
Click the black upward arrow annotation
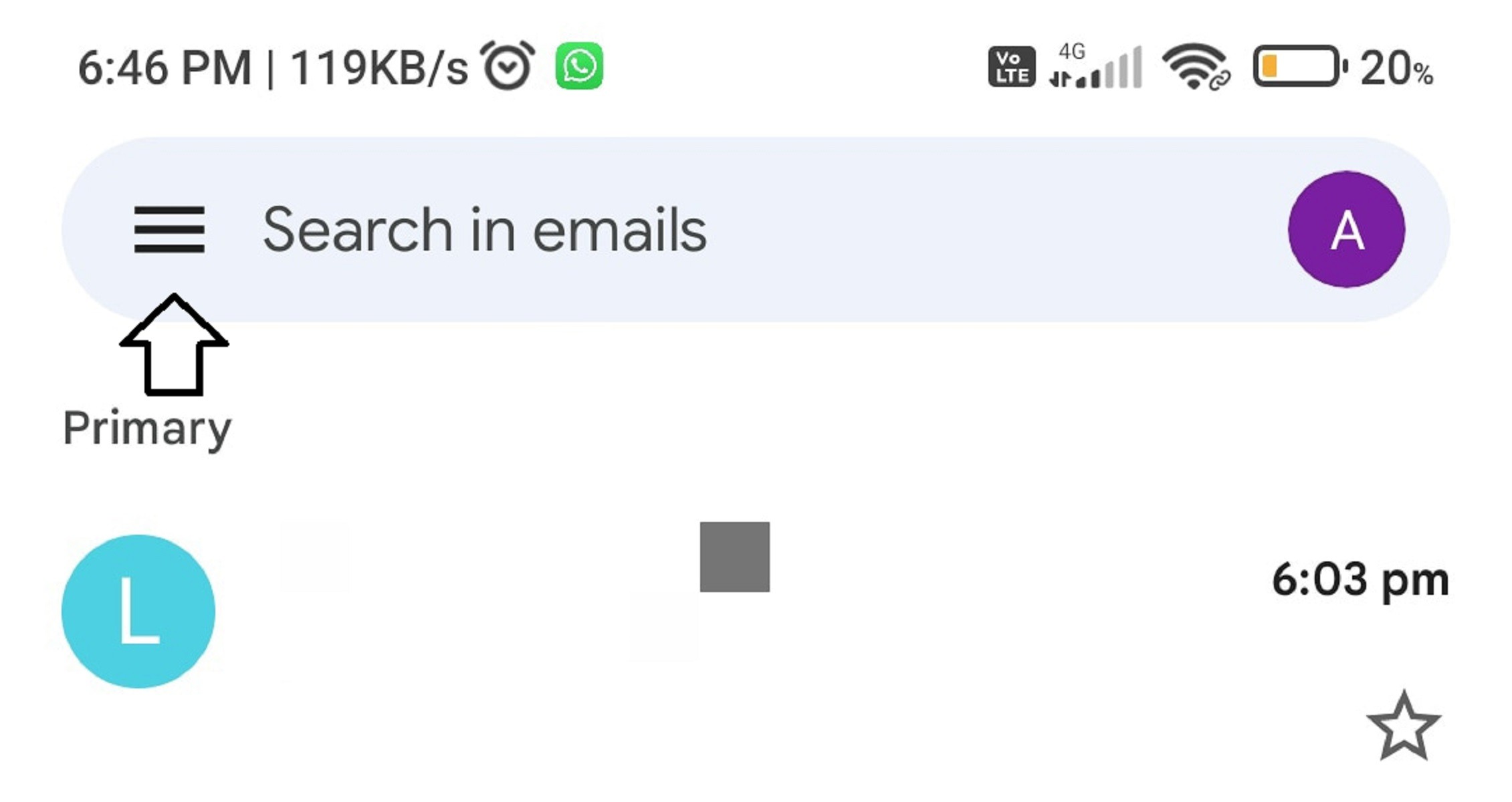[x=174, y=344]
